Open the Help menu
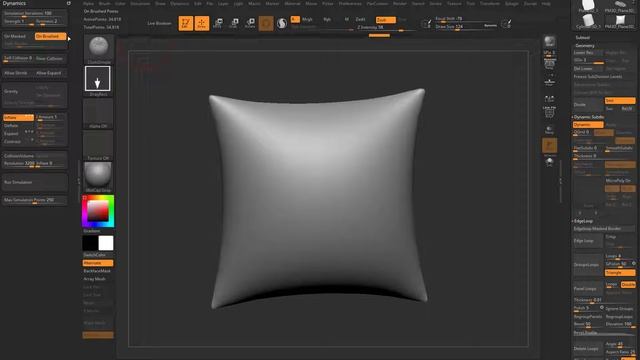The height and width of the screenshot is (360, 640). [546, 3]
